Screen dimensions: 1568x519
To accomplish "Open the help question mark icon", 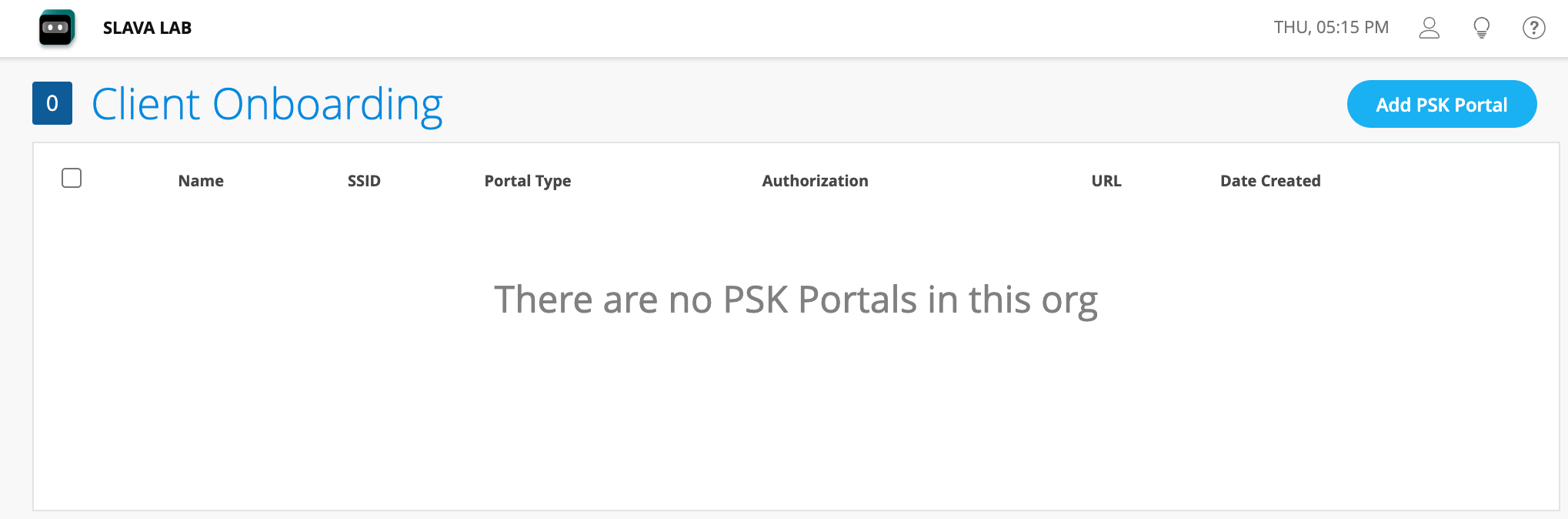I will click(x=1533, y=28).
